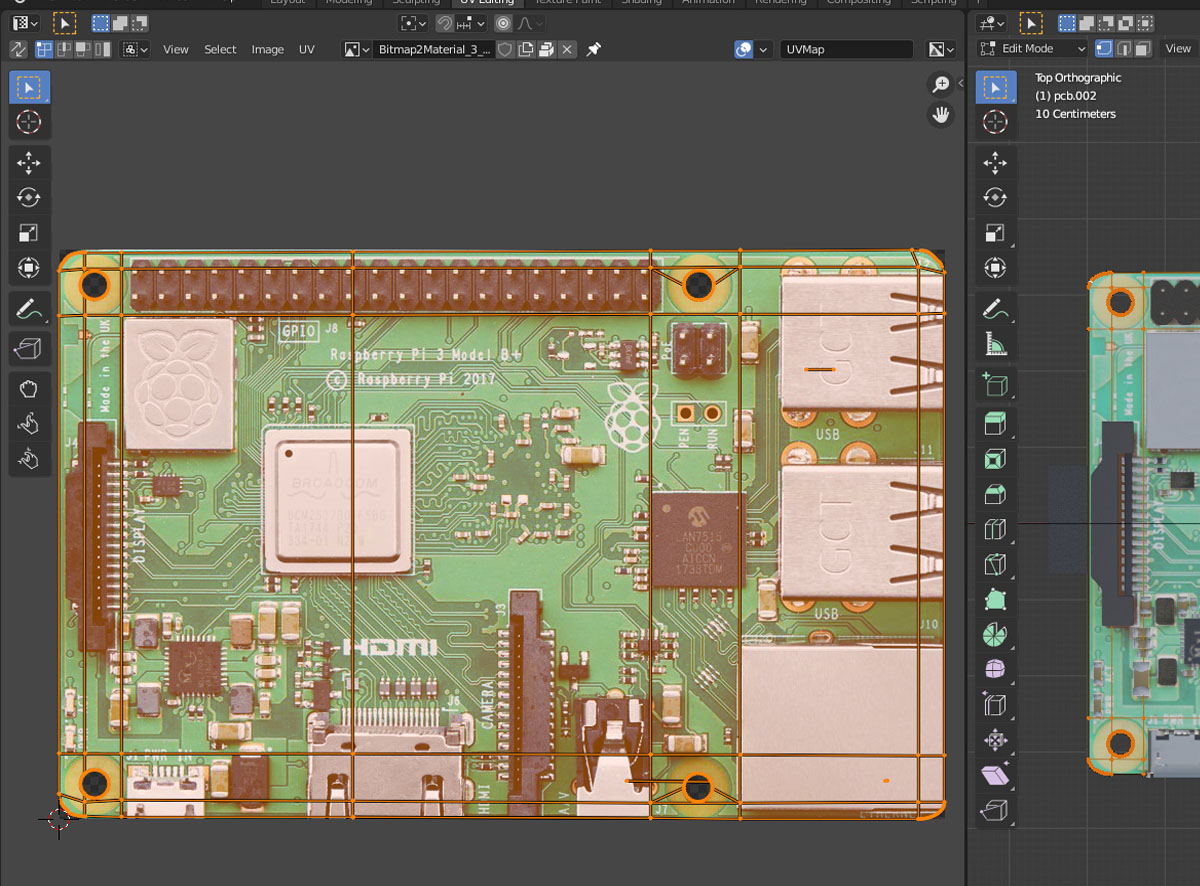Viewport: 1200px width, 886px height.
Task: Click the UVMap name field
Action: 846,49
